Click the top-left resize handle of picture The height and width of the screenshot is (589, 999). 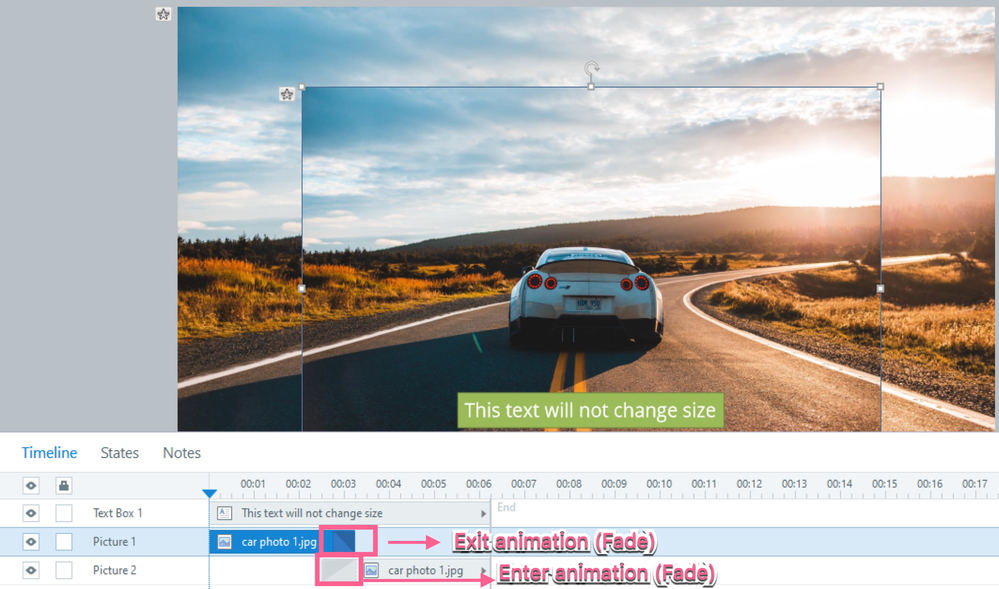coord(302,87)
